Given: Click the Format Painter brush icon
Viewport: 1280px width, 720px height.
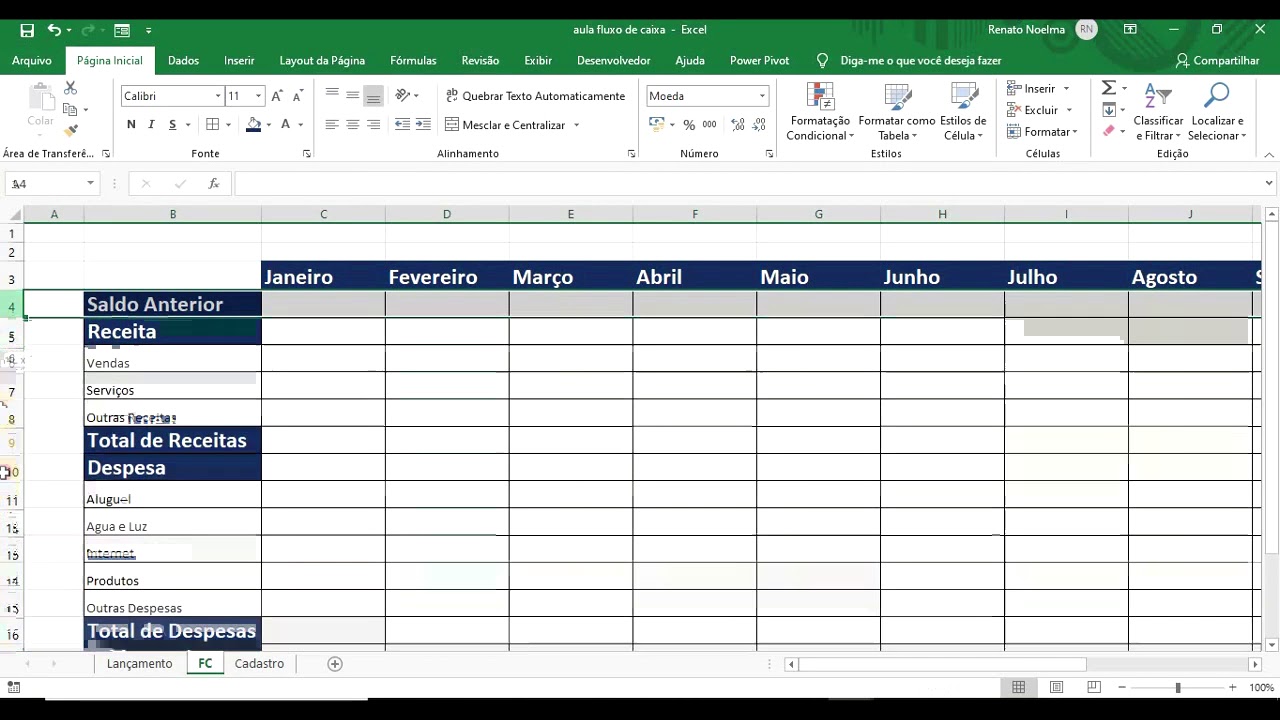Looking at the screenshot, I should (x=70, y=130).
